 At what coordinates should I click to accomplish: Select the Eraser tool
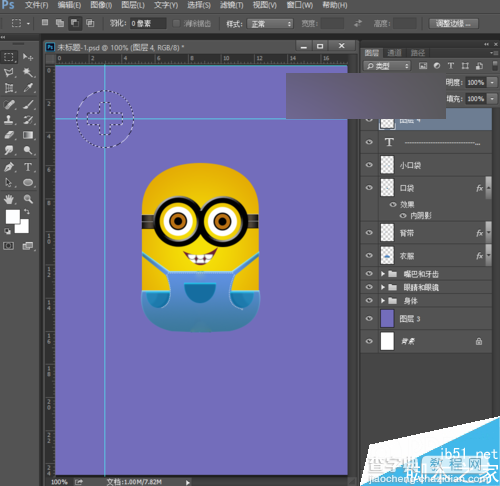[9, 135]
